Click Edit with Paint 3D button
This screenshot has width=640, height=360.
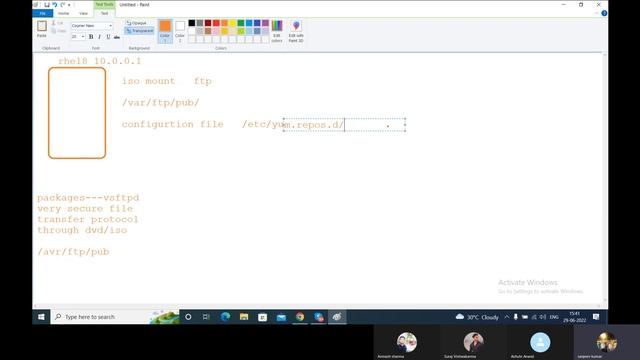[296, 31]
